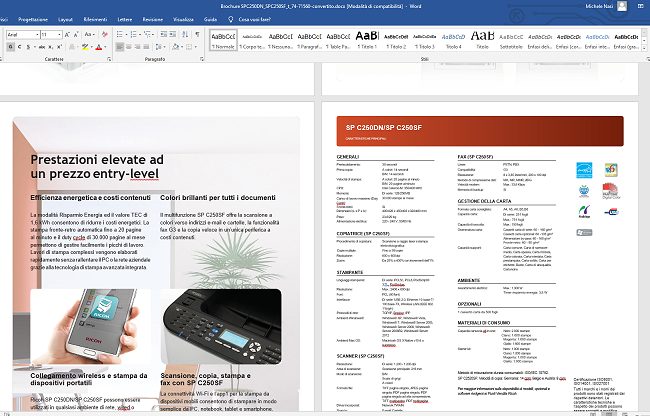Apply the Titolo 4 style
This screenshot has height=416, width=650.
(454, 40)
